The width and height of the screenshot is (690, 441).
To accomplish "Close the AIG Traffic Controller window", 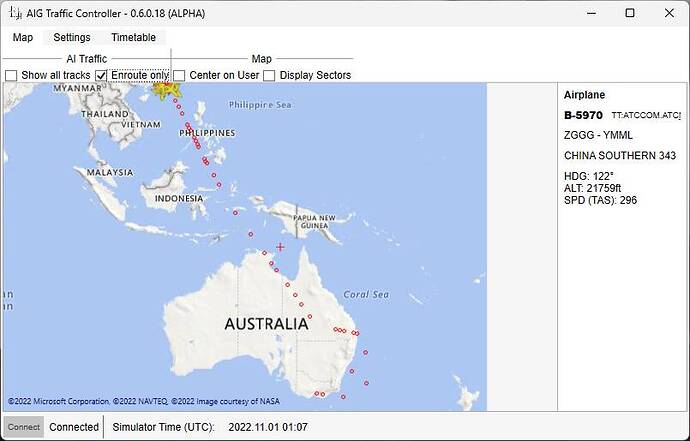I will [x=669, y=13].
